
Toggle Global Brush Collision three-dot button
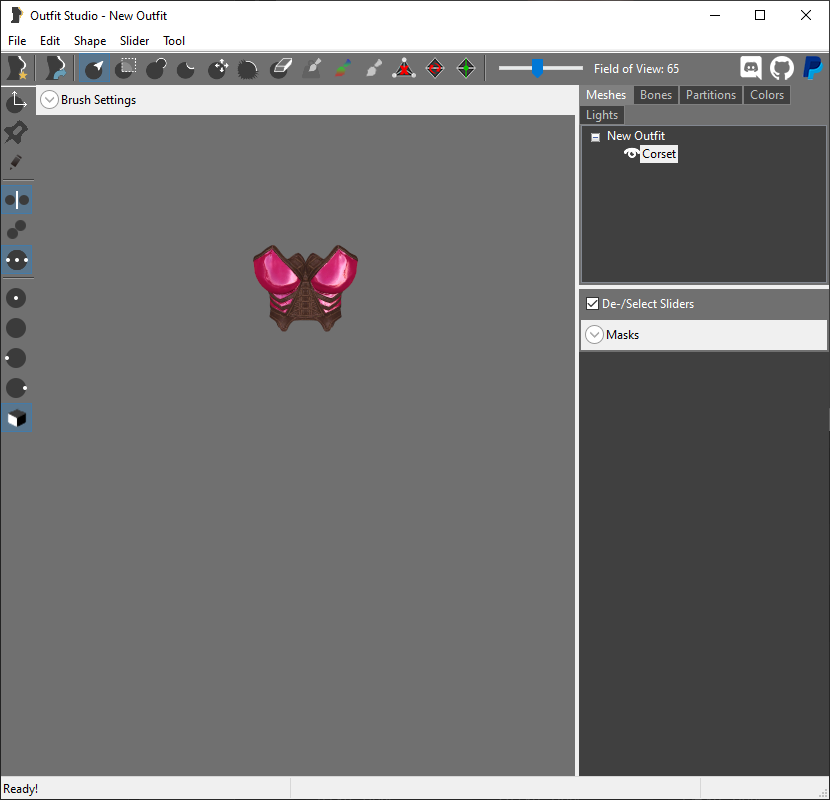[17, 260]
